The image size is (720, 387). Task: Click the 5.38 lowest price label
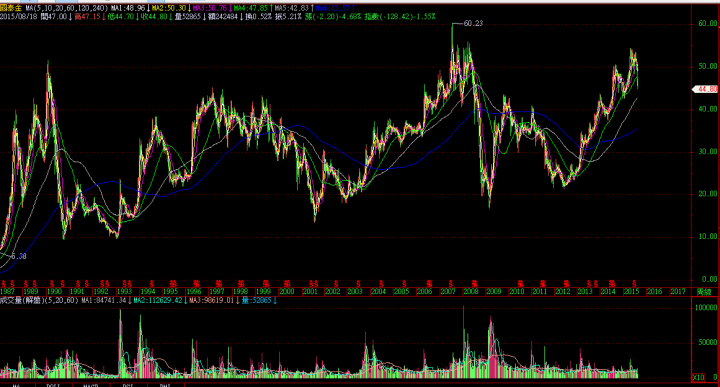pos(18,256)
